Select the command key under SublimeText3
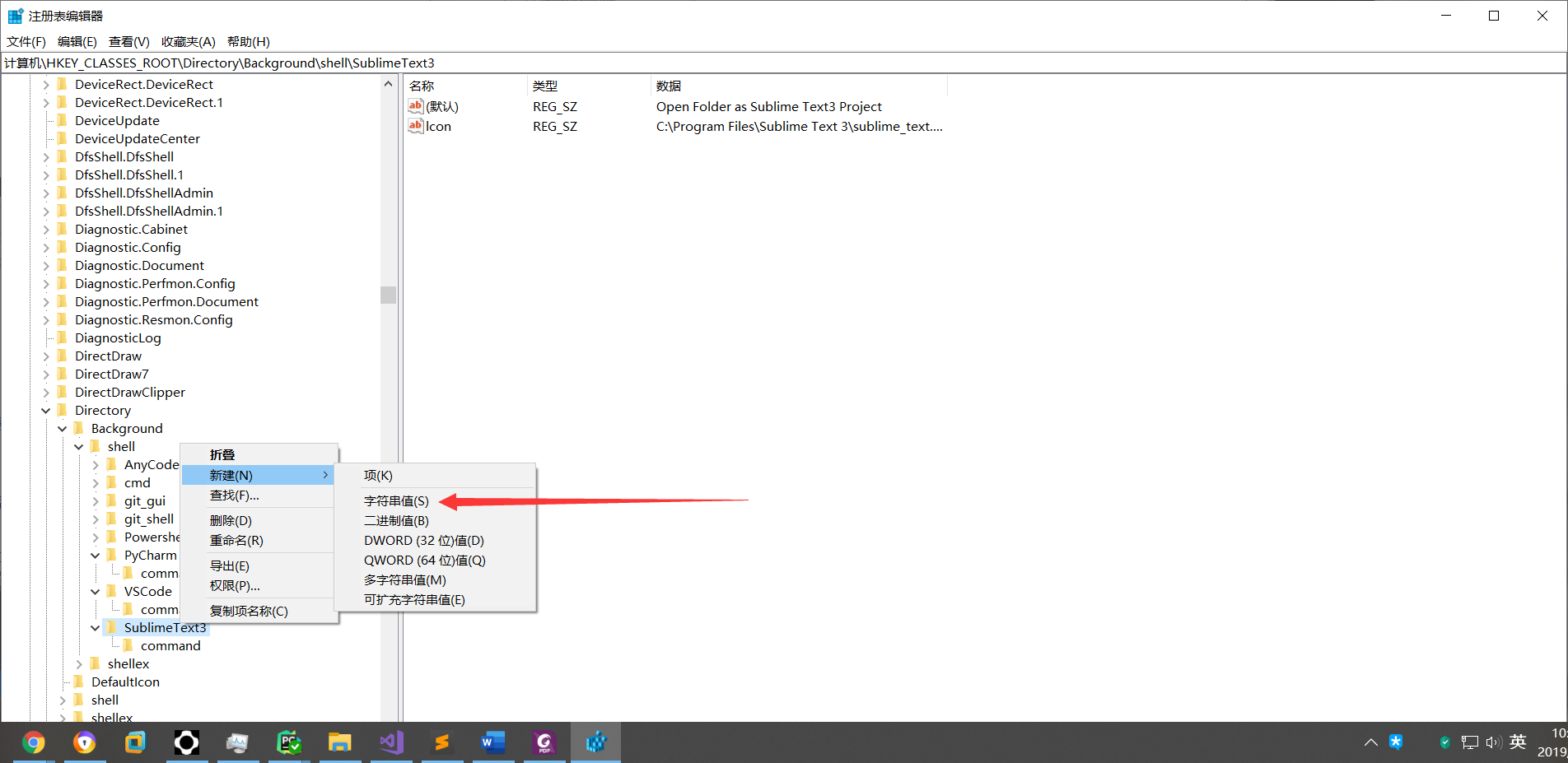This screenshot has width=1568, height=763. 170,645
